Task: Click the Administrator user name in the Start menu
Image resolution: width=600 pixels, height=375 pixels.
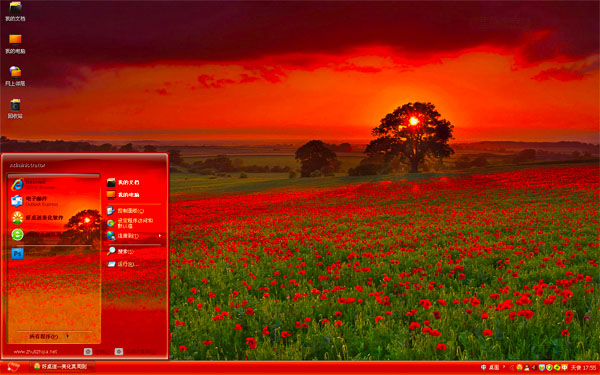Action: coord(27,165)
